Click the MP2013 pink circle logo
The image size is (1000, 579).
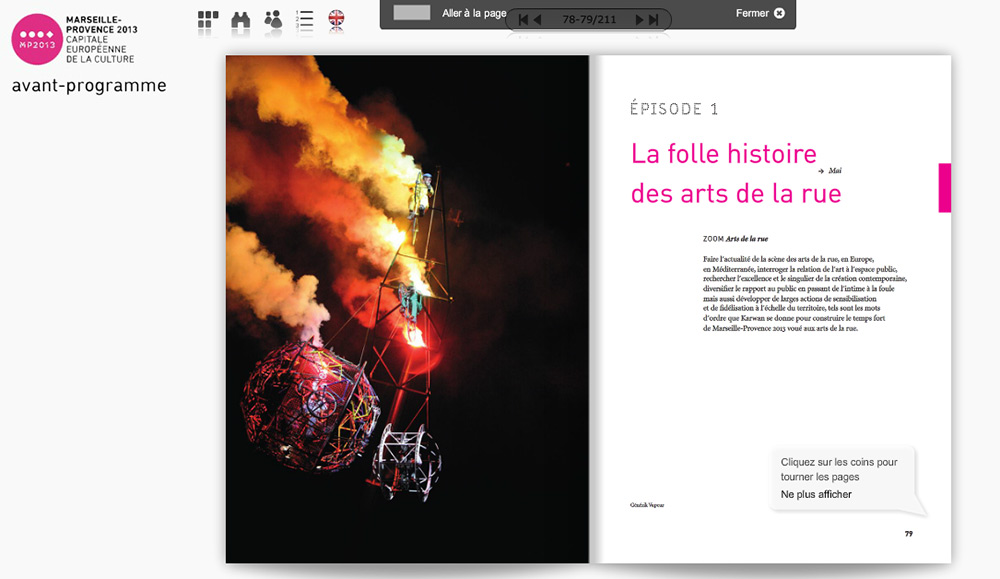point(36,38)
